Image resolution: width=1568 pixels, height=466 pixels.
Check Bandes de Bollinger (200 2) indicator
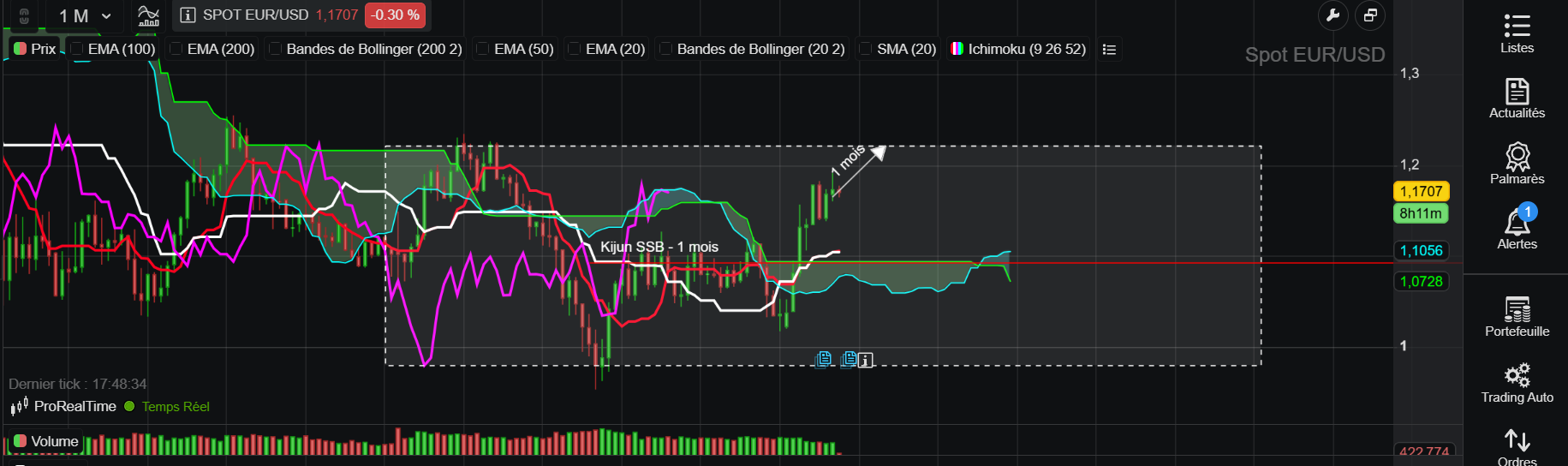pyautogui.click(x=276, y=49)
